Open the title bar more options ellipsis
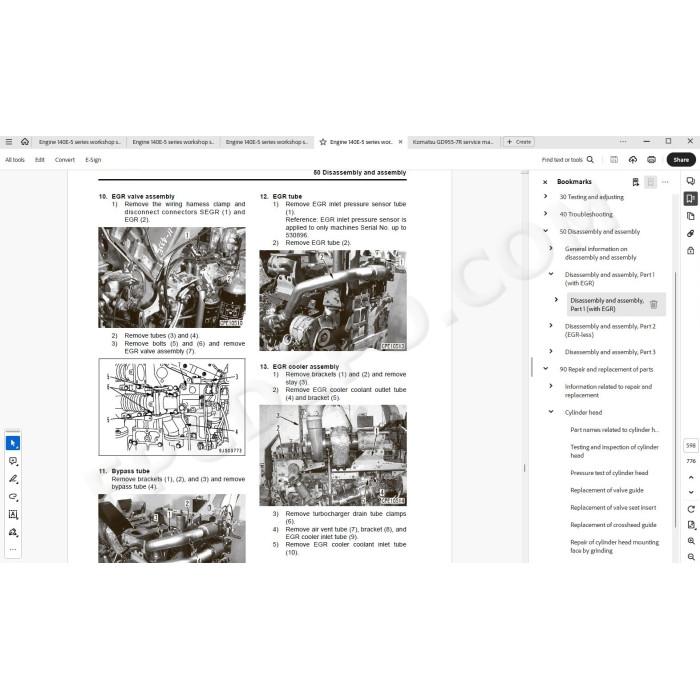The height and width of the screenshot is (700, 700). coord(623,142)
